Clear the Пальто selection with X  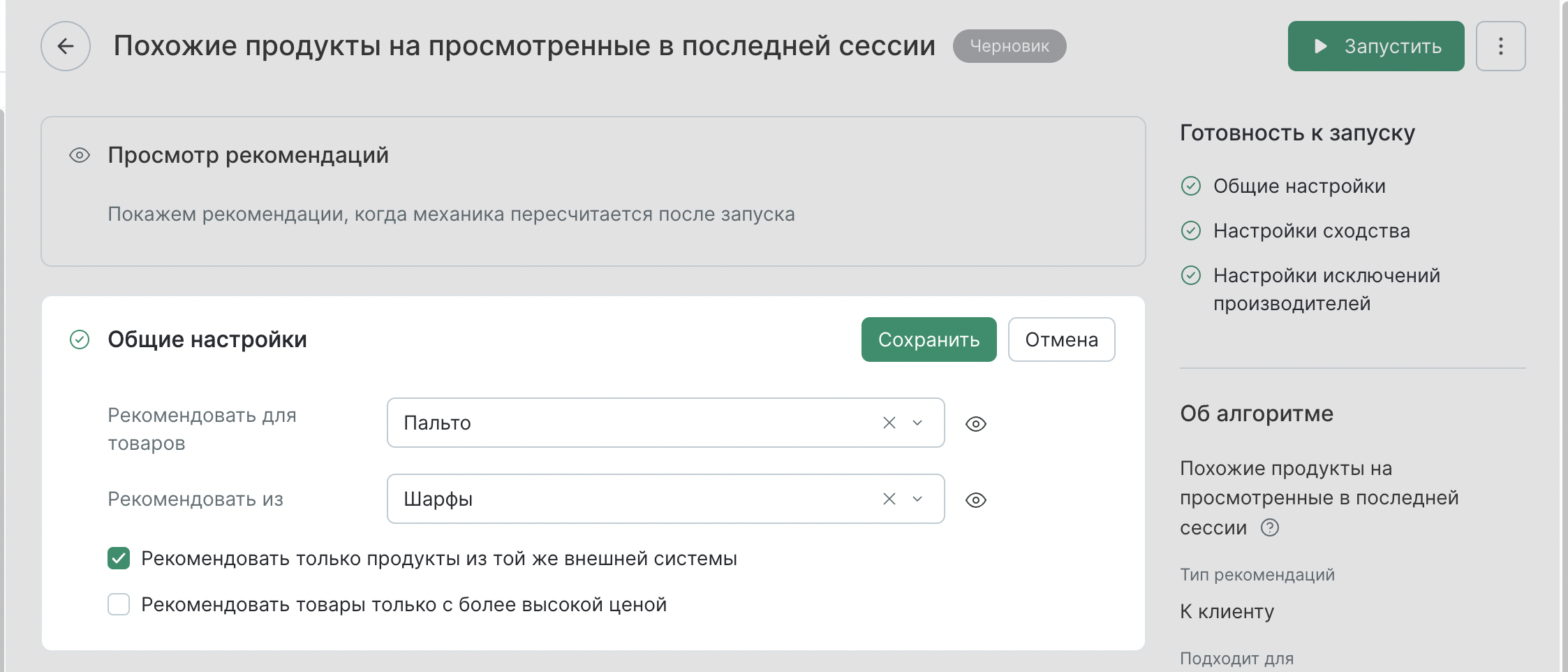click(x=889, y=423)
